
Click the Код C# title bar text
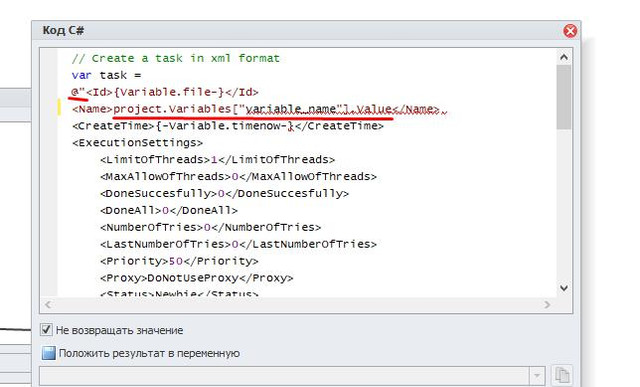coord(63,31)
